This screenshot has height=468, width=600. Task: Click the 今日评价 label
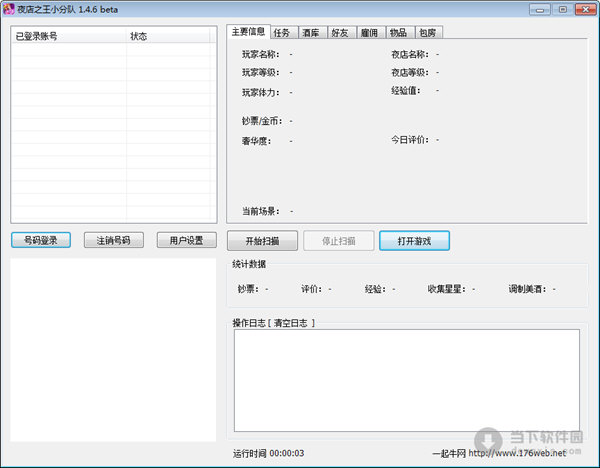point(410,140)
